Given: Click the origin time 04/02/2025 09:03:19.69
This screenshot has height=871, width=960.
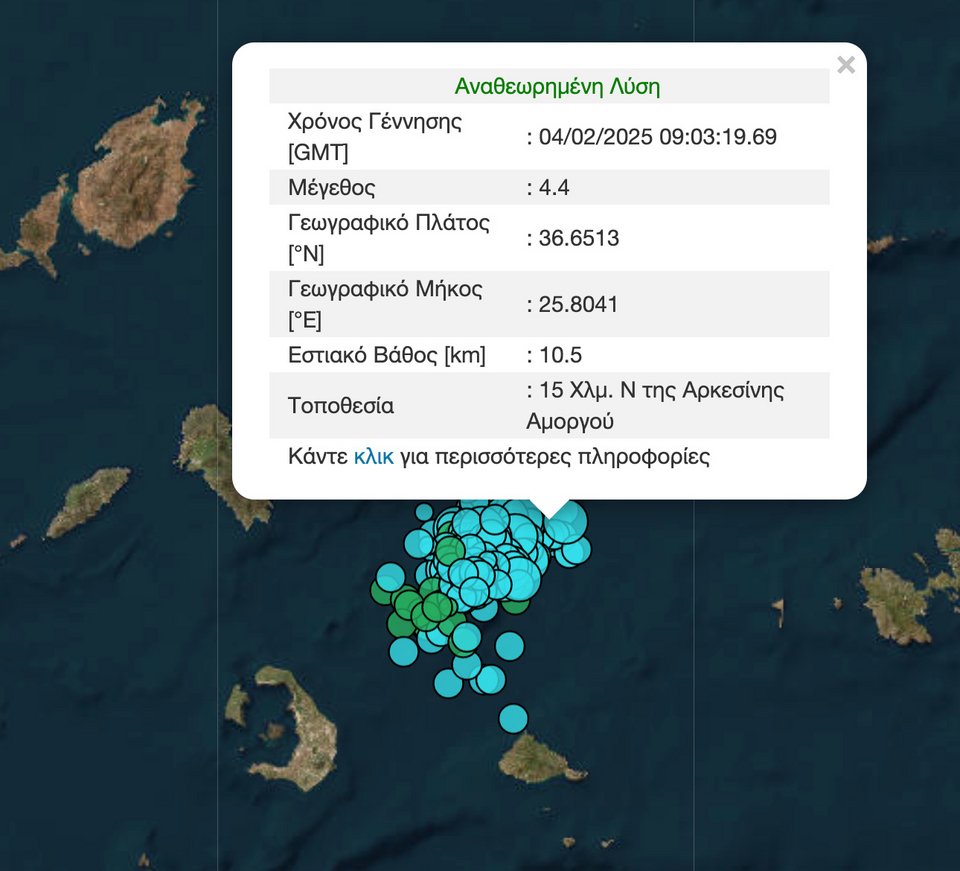Looking at the screenshot, I should click(x=657, y=137).
